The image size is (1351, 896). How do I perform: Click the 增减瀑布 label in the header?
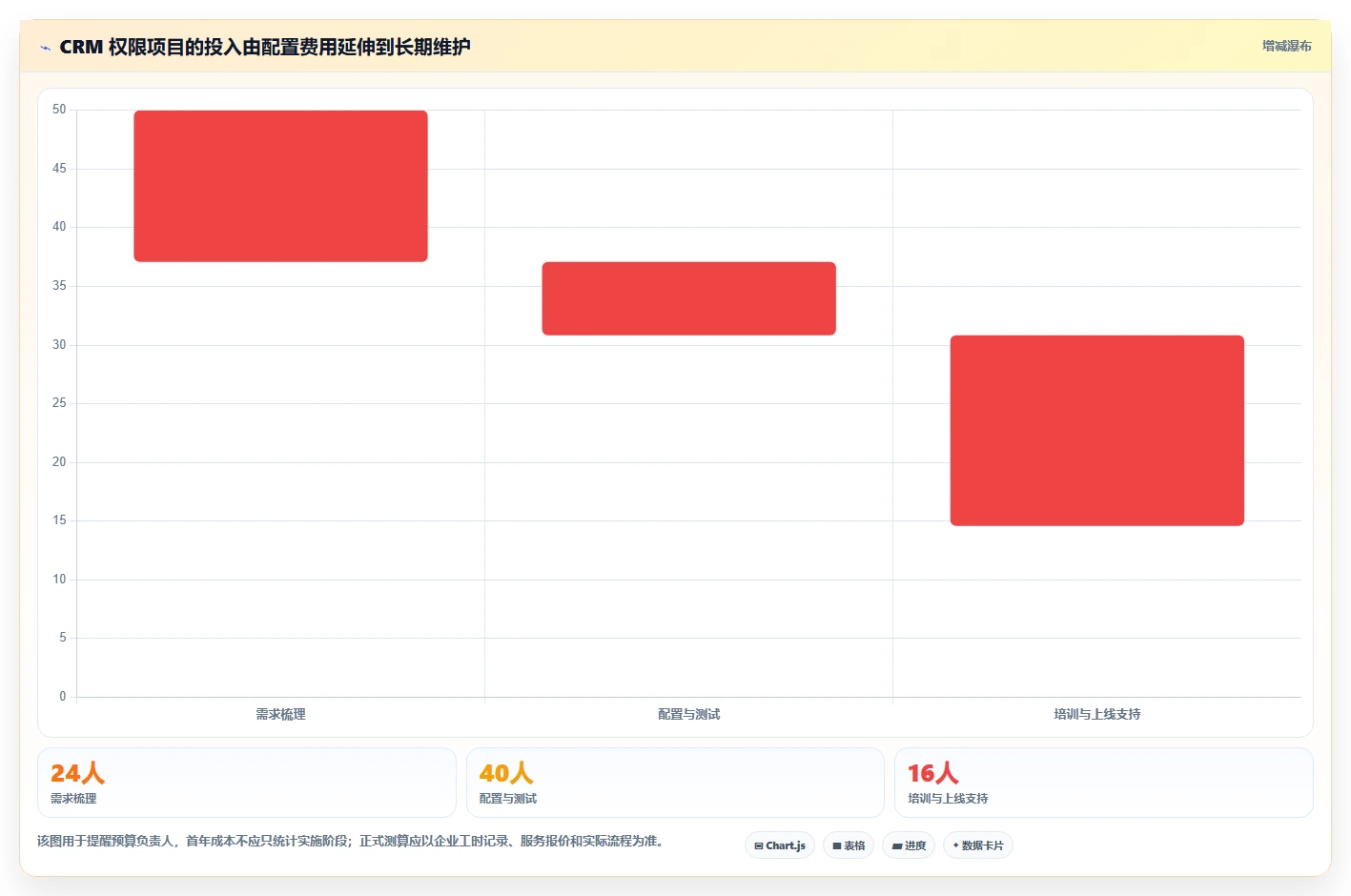[1287, 46]
